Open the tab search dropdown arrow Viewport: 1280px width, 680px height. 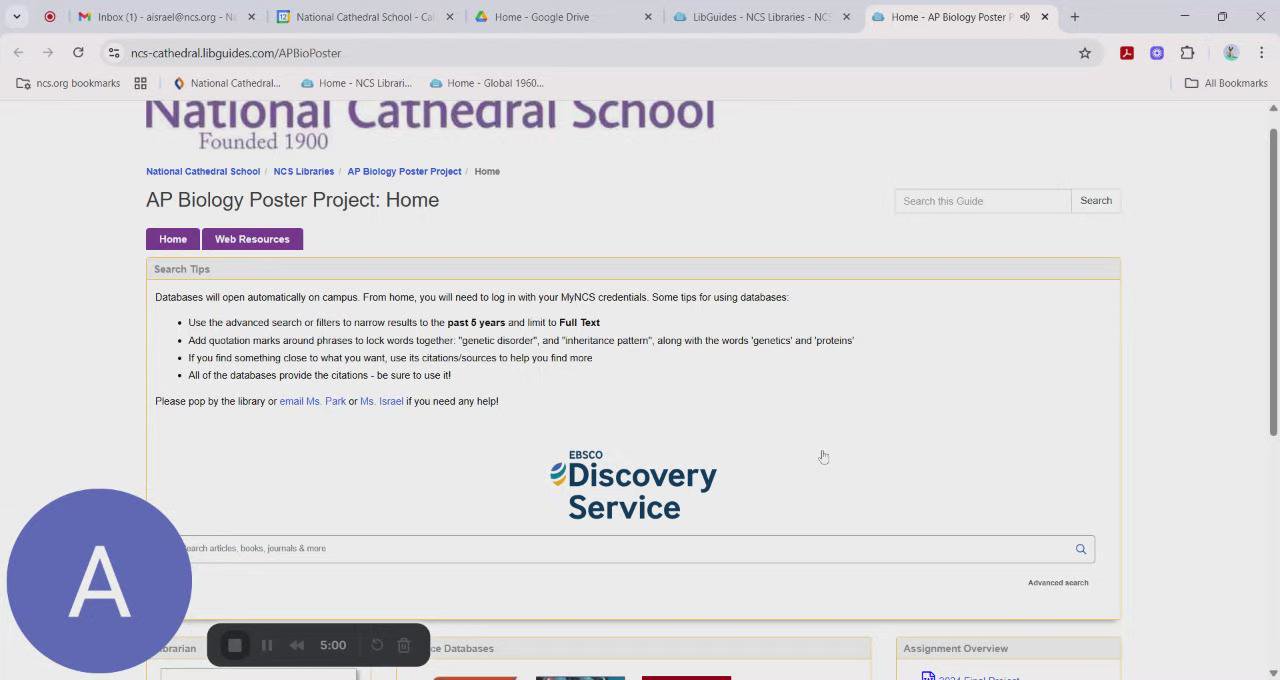(17, 17)
